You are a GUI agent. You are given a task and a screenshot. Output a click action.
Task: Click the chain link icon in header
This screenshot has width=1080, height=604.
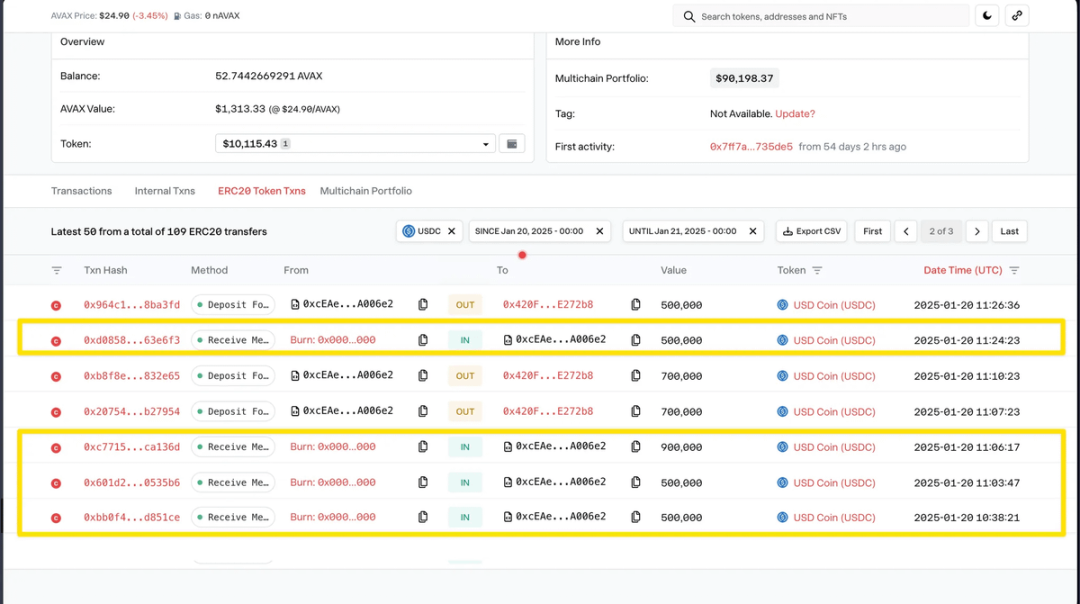click(x=1017, y=16)
